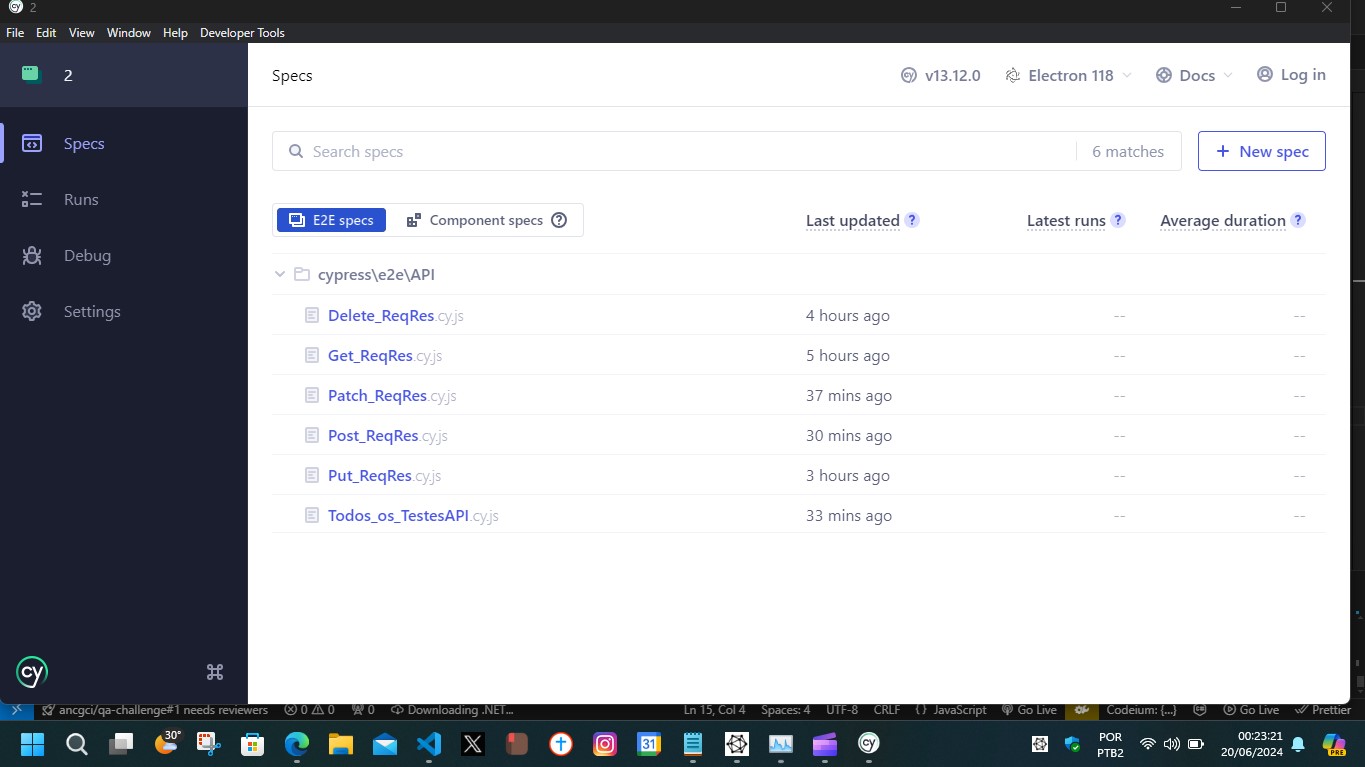
Task: Open the Windows Start menu
Action: point(33,744)
